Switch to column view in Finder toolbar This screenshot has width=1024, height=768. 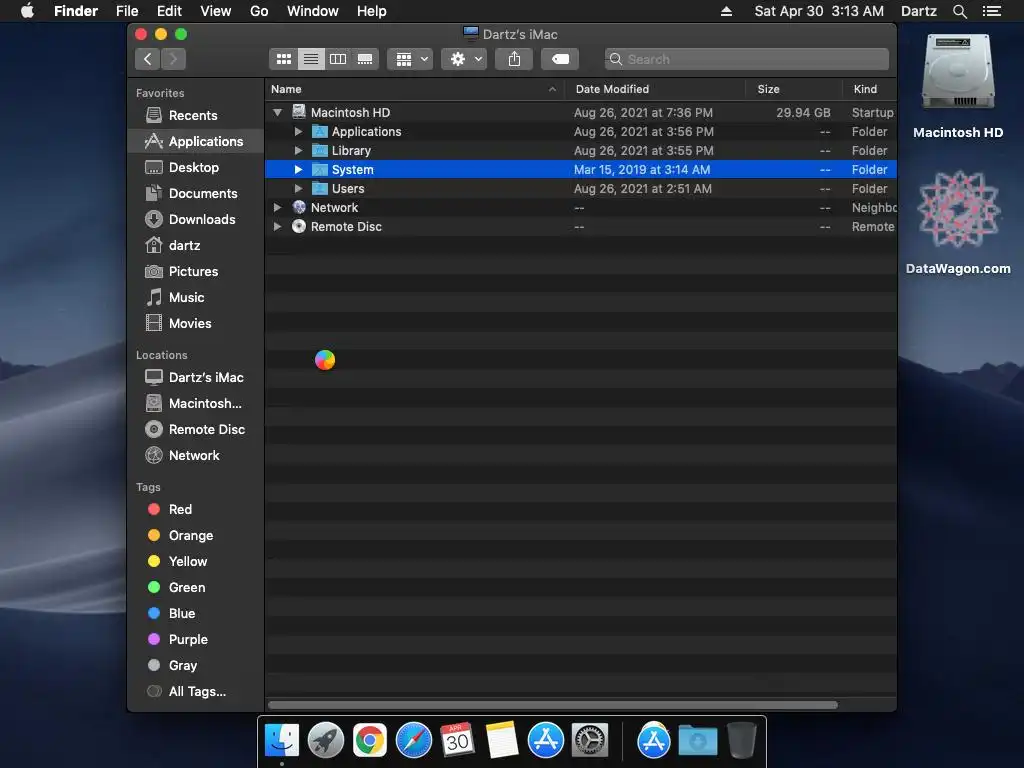[338, 59]
